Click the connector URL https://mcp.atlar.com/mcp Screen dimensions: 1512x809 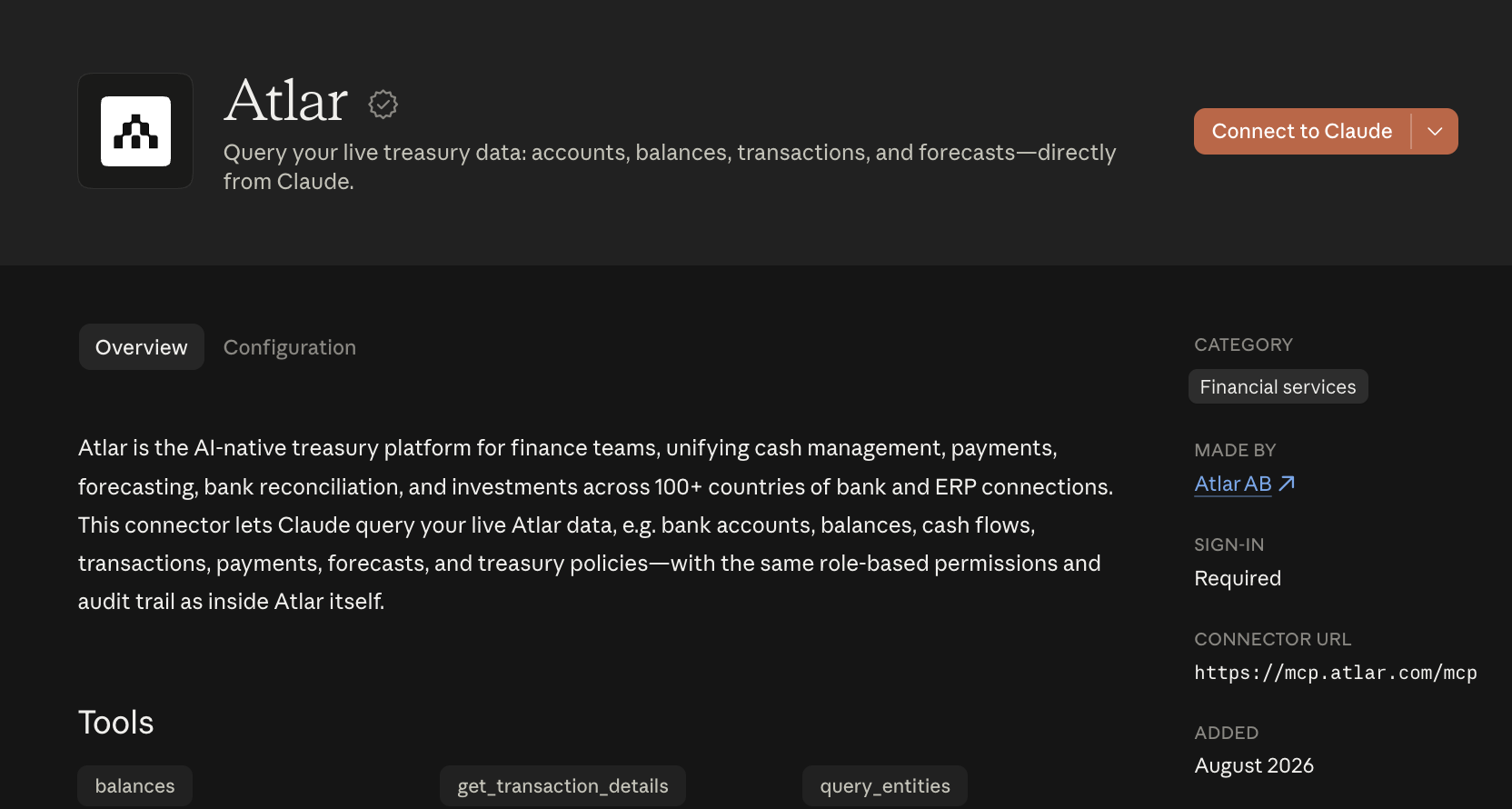(x=1335, y=673)
